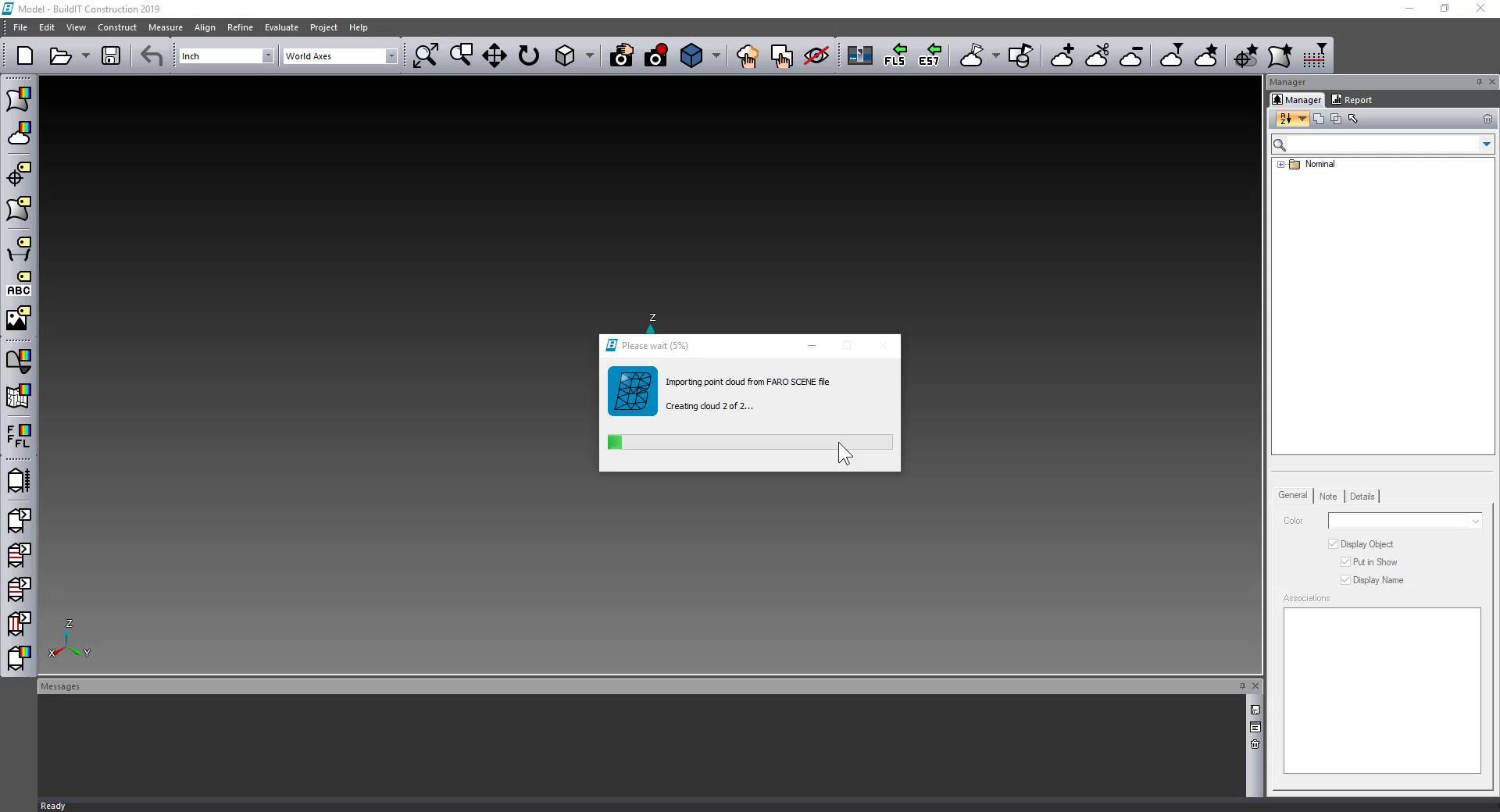
Task: Select the Zoom to fit icon
Action: [x=426, y=55]
